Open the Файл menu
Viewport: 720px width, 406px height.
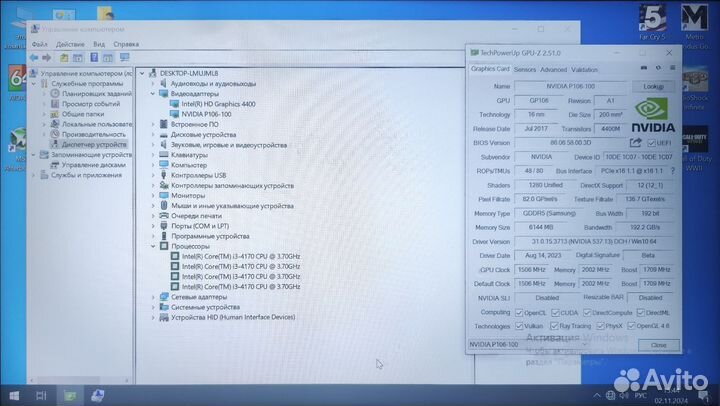pos(39,44)
